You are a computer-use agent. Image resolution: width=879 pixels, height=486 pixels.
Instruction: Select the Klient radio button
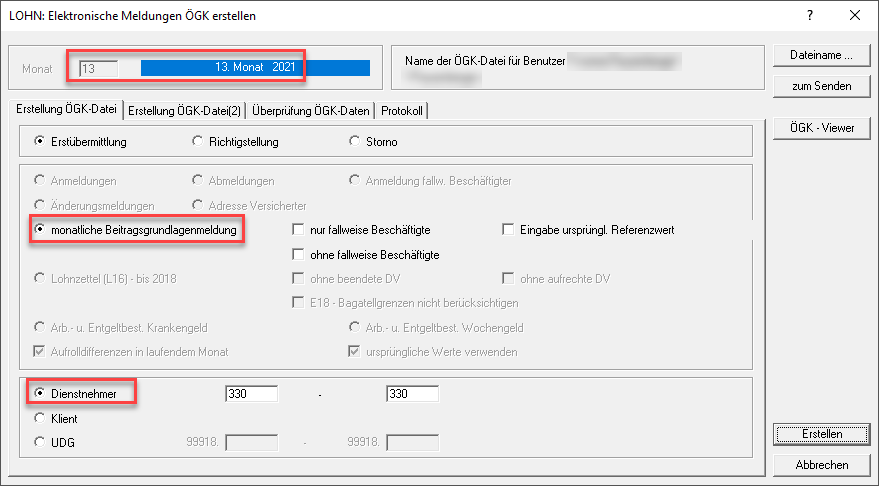point(40,419)
